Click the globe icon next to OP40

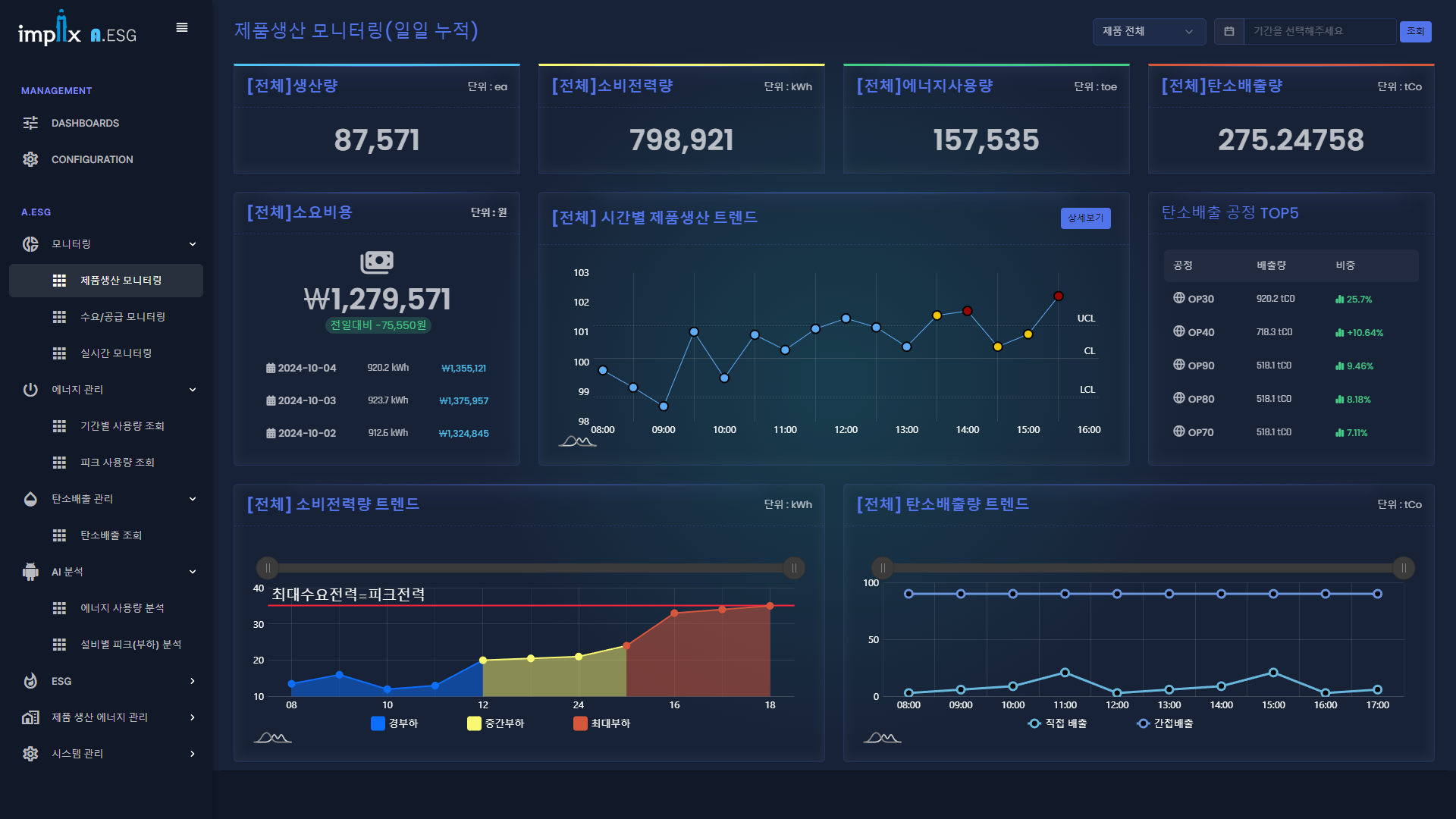pos(1179,331)
